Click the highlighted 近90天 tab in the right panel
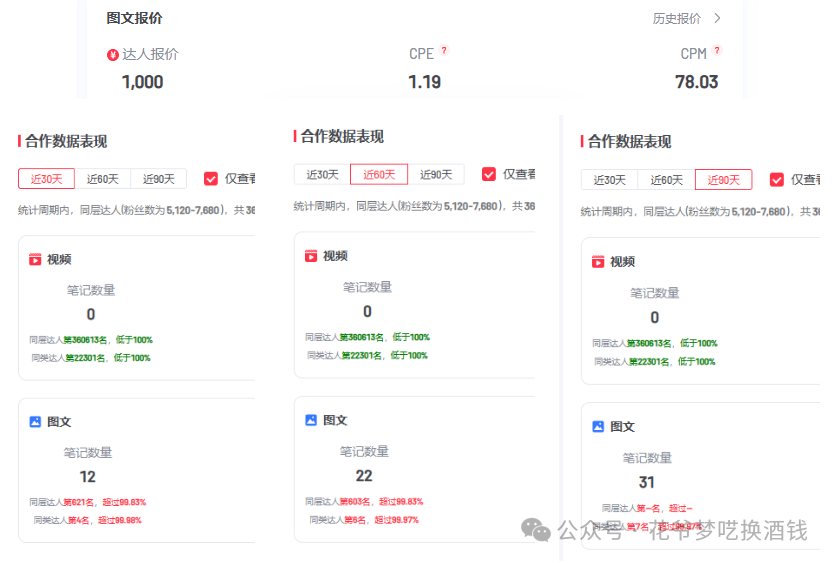 (x=723, y=180)
